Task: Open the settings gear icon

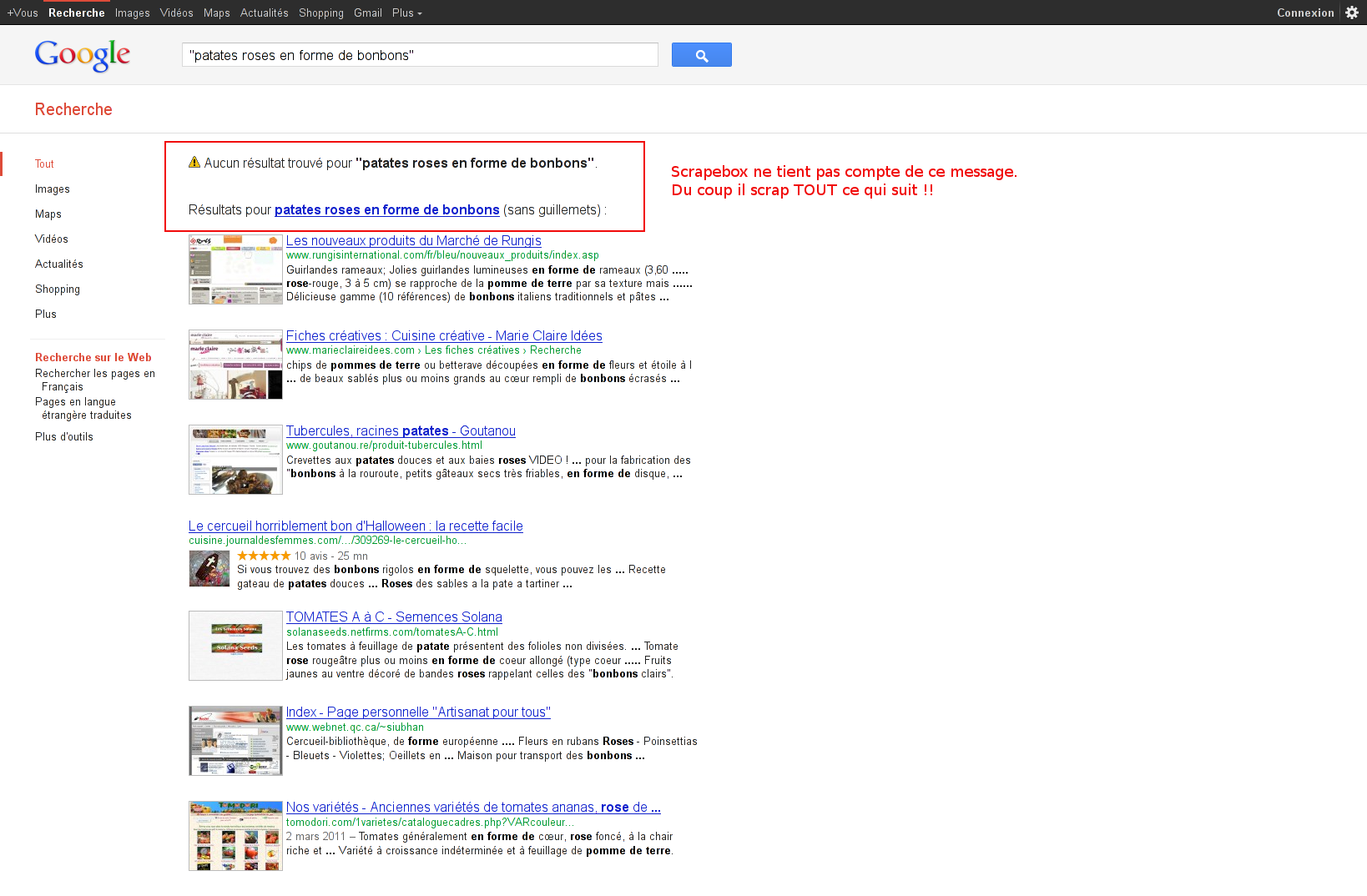Action: pos(1352,13)
